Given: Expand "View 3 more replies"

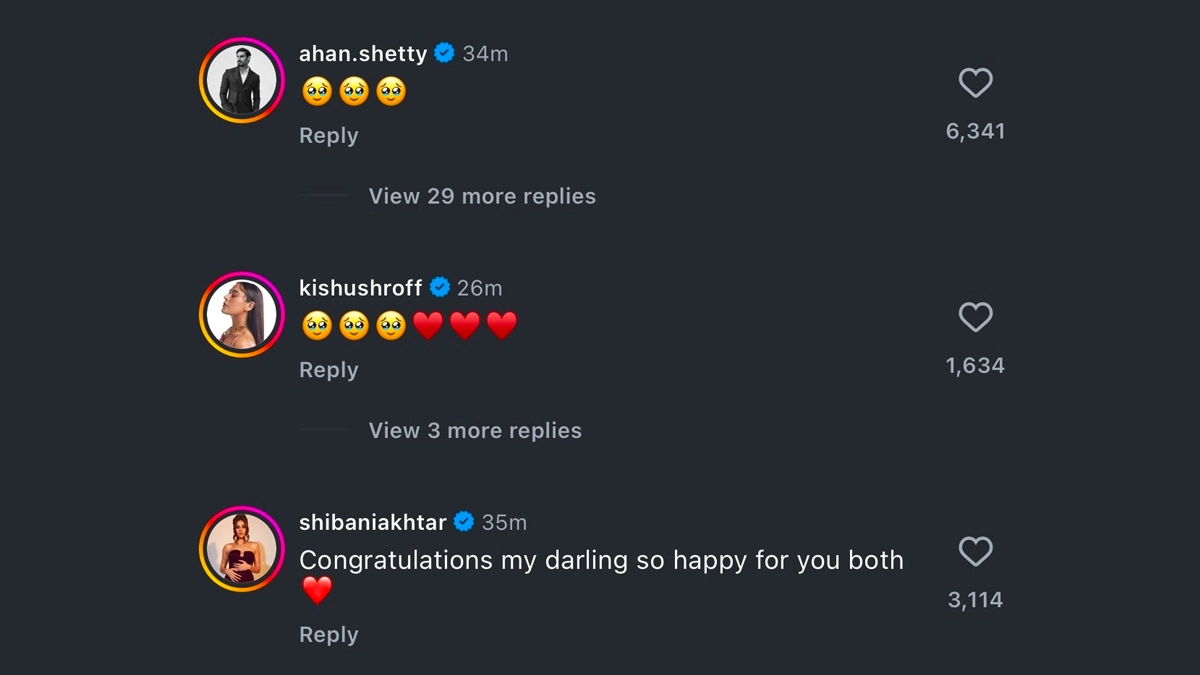Looking at the screenshot, I should (475, 431).
